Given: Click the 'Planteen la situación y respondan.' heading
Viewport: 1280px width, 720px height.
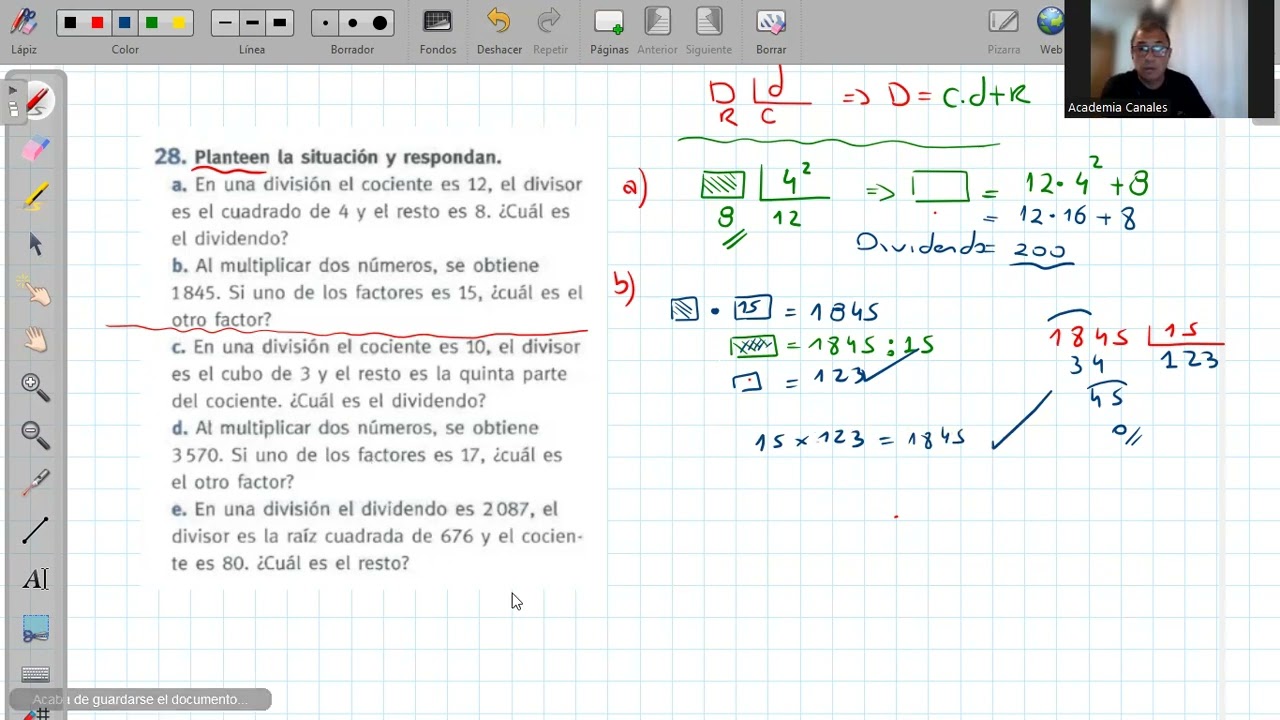Looking at the screenshot, I should pyautogui.click(x=347, y=157).
